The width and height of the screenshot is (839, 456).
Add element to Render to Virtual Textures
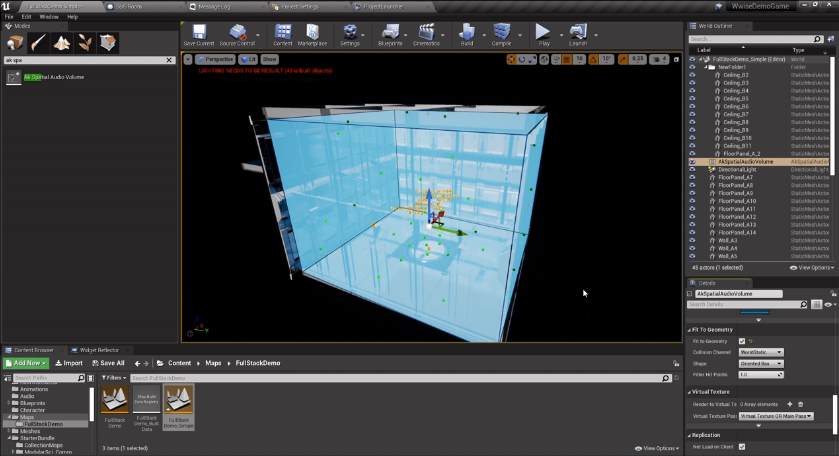(787, 403)
